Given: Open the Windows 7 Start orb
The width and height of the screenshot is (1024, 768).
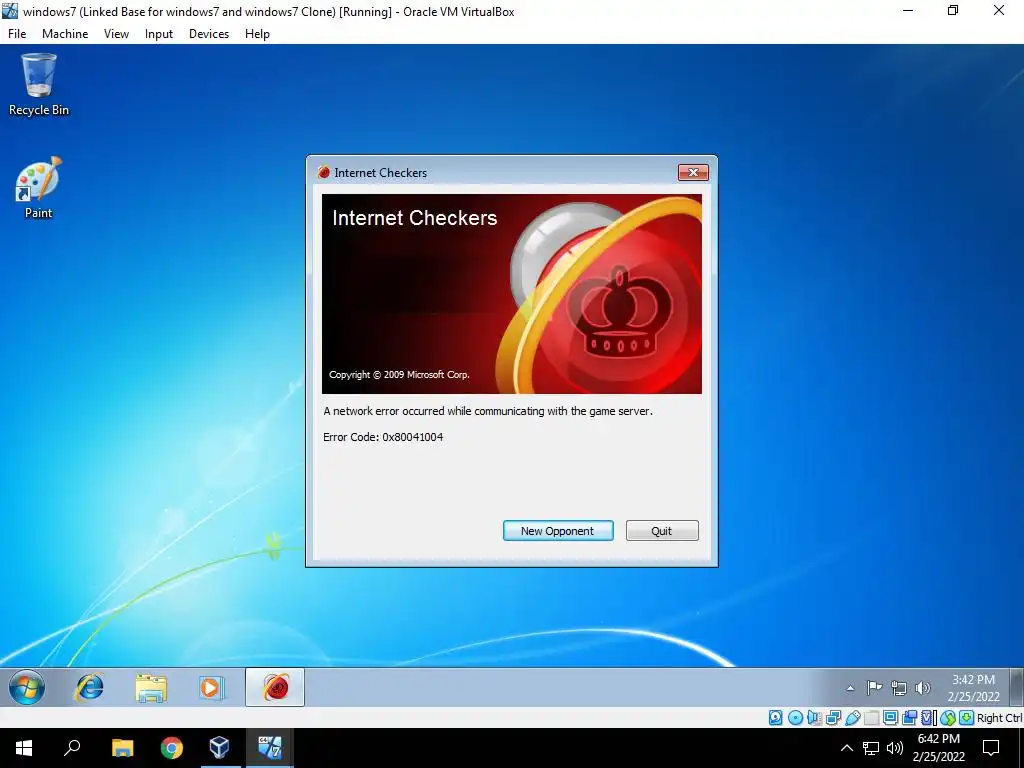Looking at the screenshot, I should click(27, 688).
